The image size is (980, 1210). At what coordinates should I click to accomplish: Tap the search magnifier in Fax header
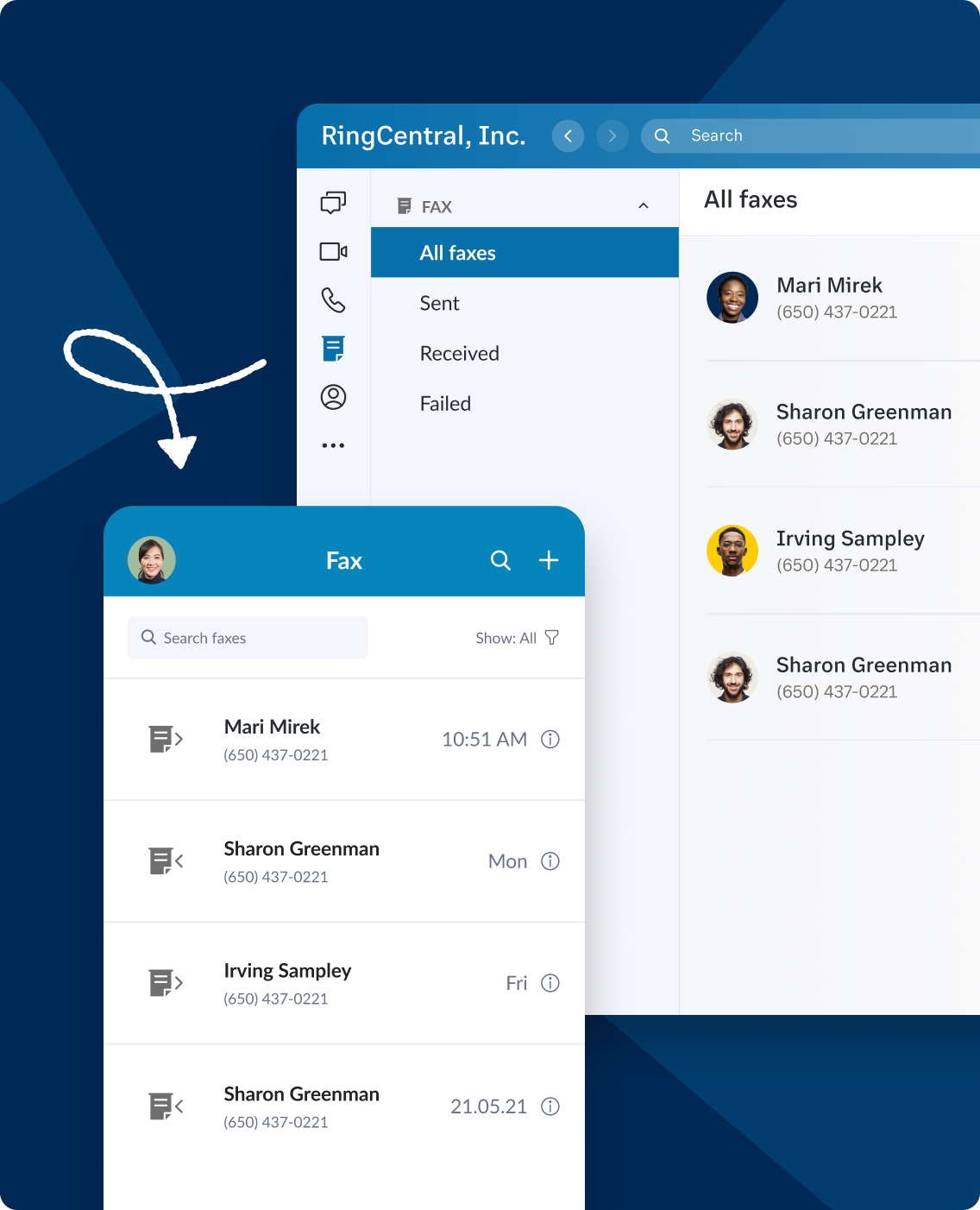[x=500, y=560]
